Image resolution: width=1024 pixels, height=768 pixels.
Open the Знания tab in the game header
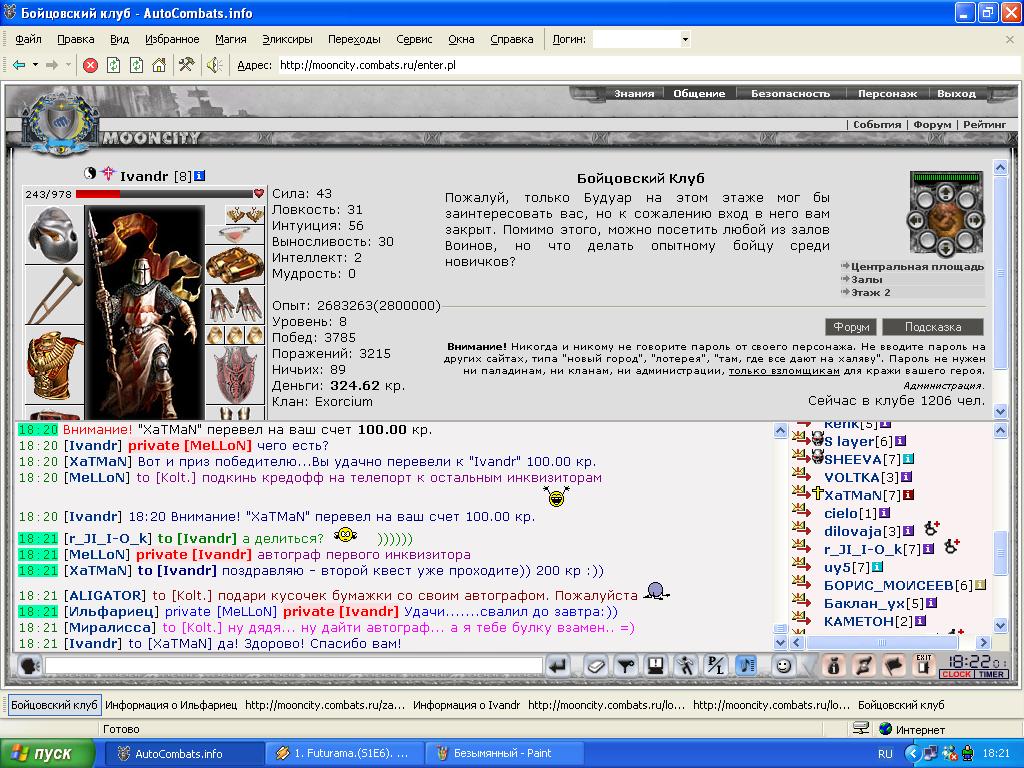634,93
